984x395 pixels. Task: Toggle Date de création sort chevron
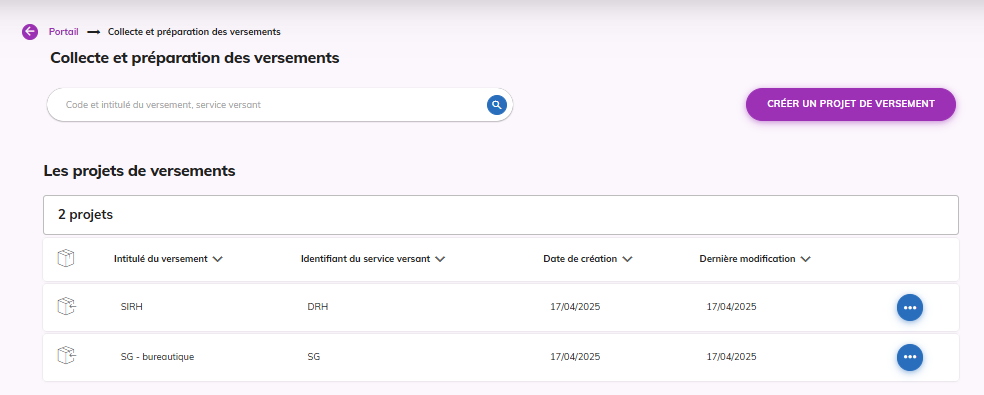(627, 259)
